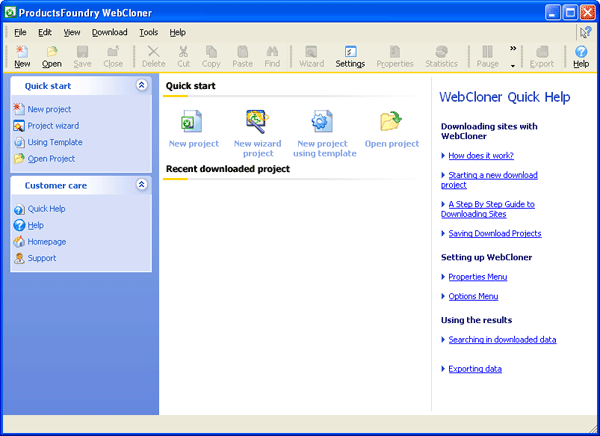Click the Project wizard sidebar link
Viewport: 600px width, 436px height.
[x=53, y=126]
